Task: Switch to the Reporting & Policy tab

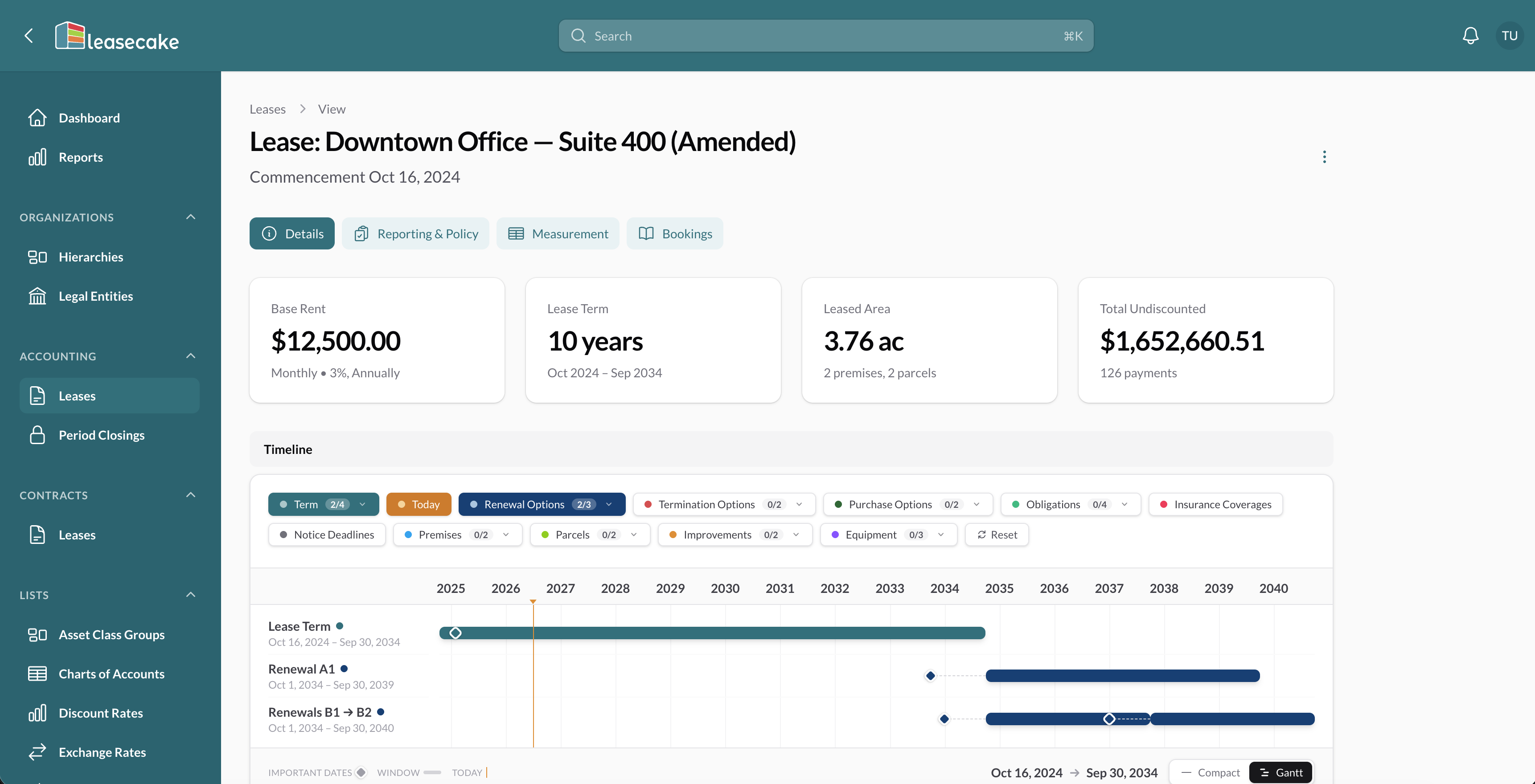Action: 415,233
